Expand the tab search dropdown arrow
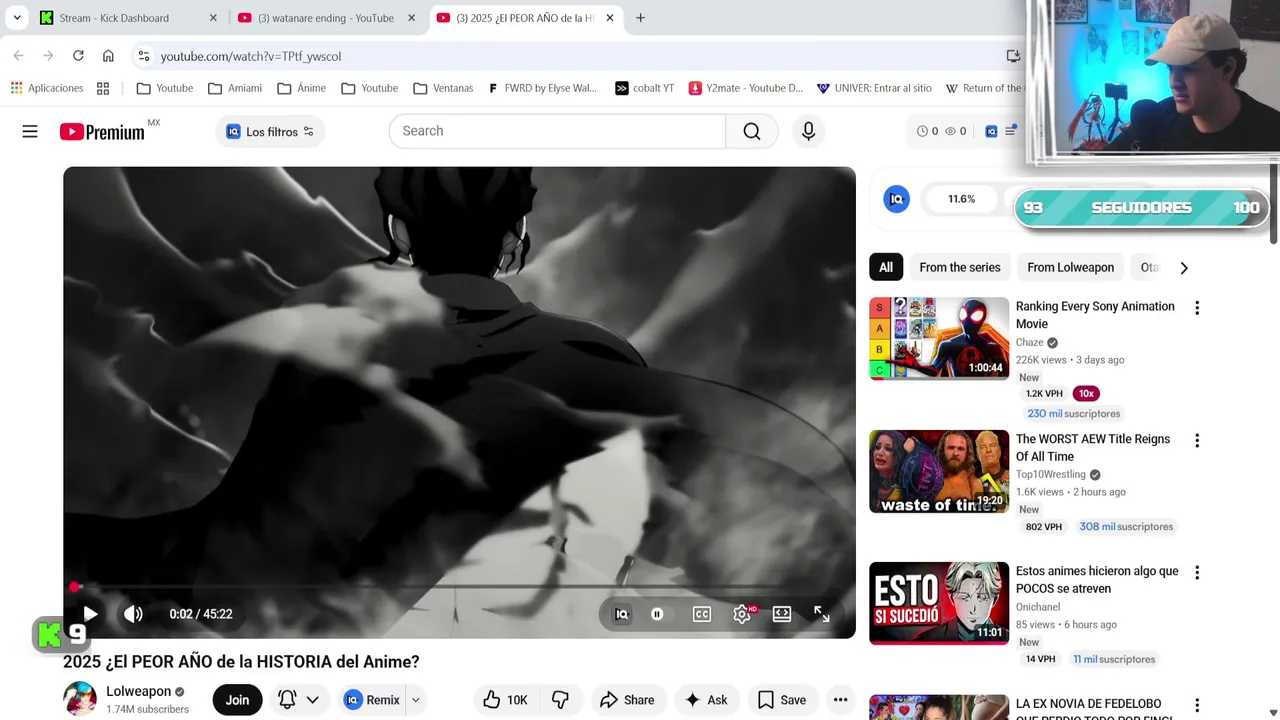1280x720 pixels. point(17,18)
